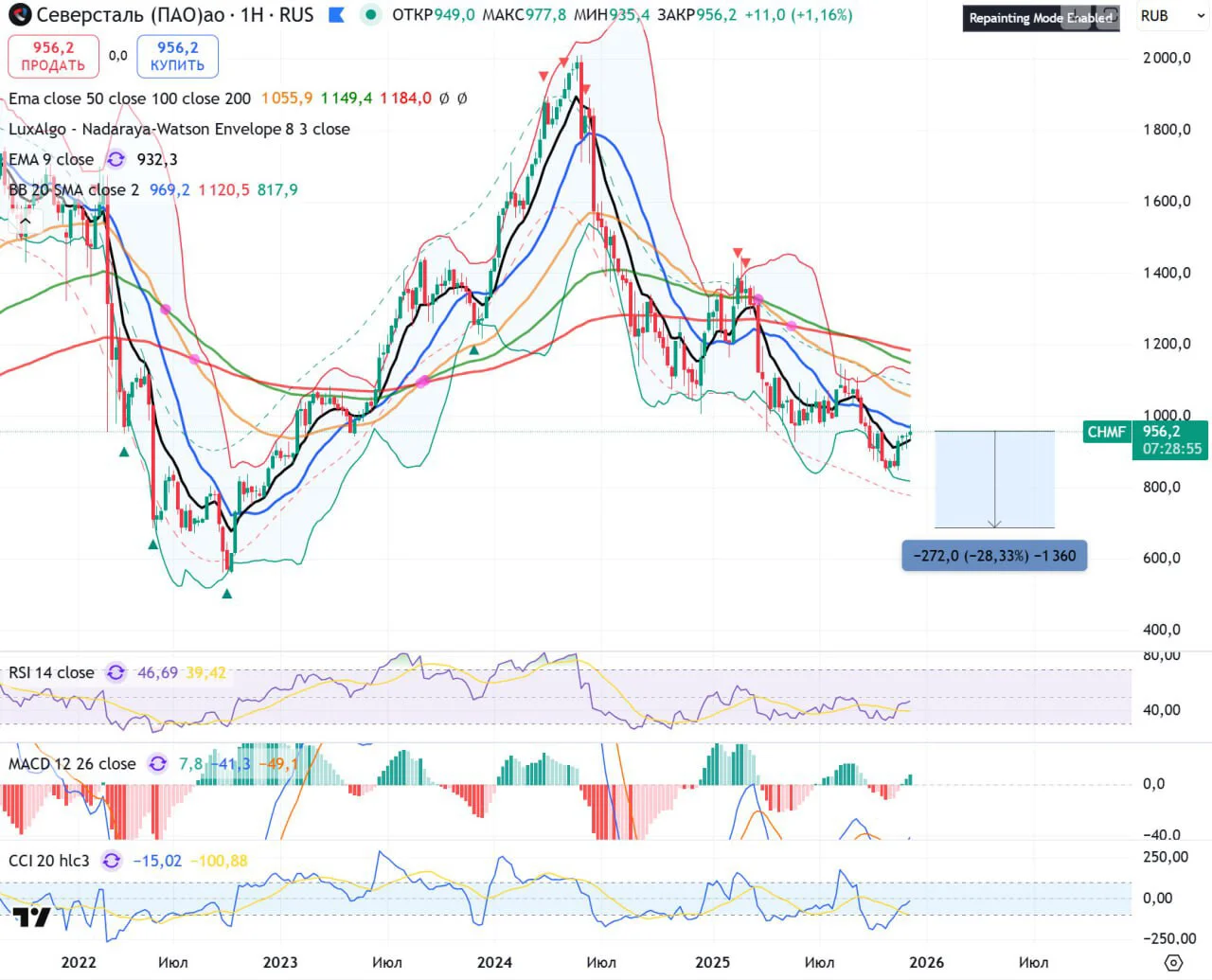Click the 2022 label on the time axis
The image size is (1212, 980).
click(x=79, y=962)
